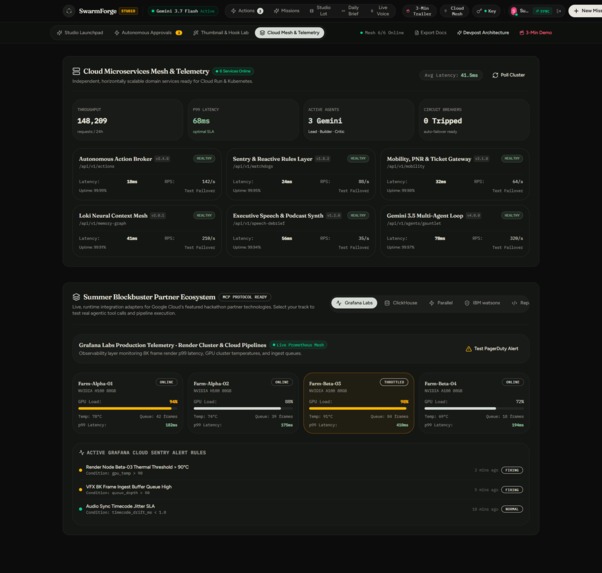
Task: Click the Studio Lot icon
Action: click(x=311, y=11)
